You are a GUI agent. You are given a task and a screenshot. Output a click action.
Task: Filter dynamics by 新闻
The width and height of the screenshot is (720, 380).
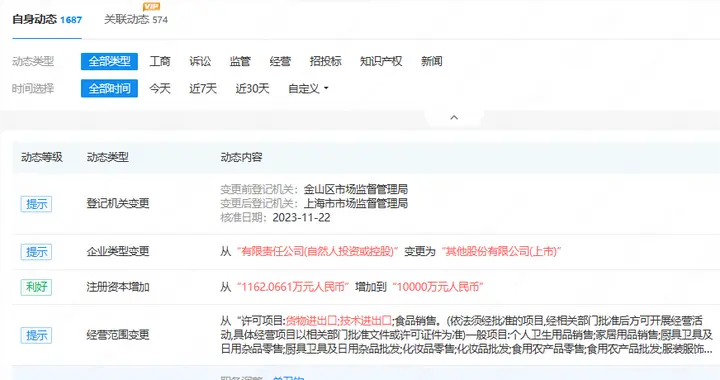click(432, 61)
